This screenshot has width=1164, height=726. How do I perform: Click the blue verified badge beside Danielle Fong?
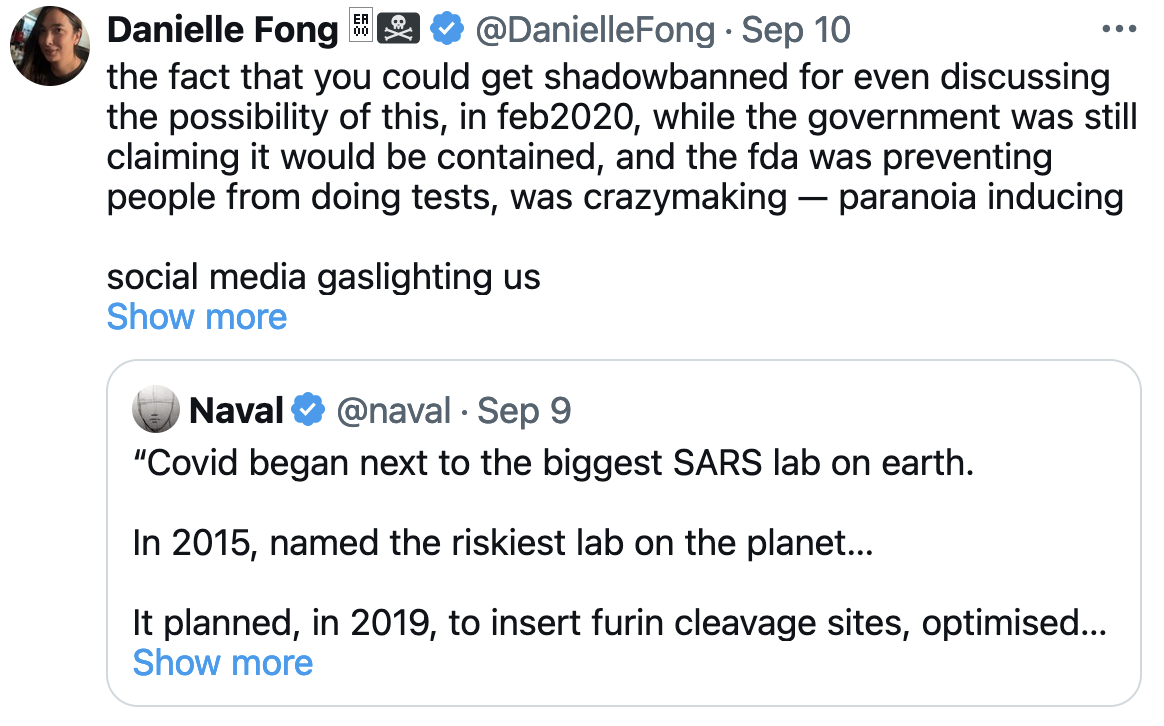coord(446,31)
